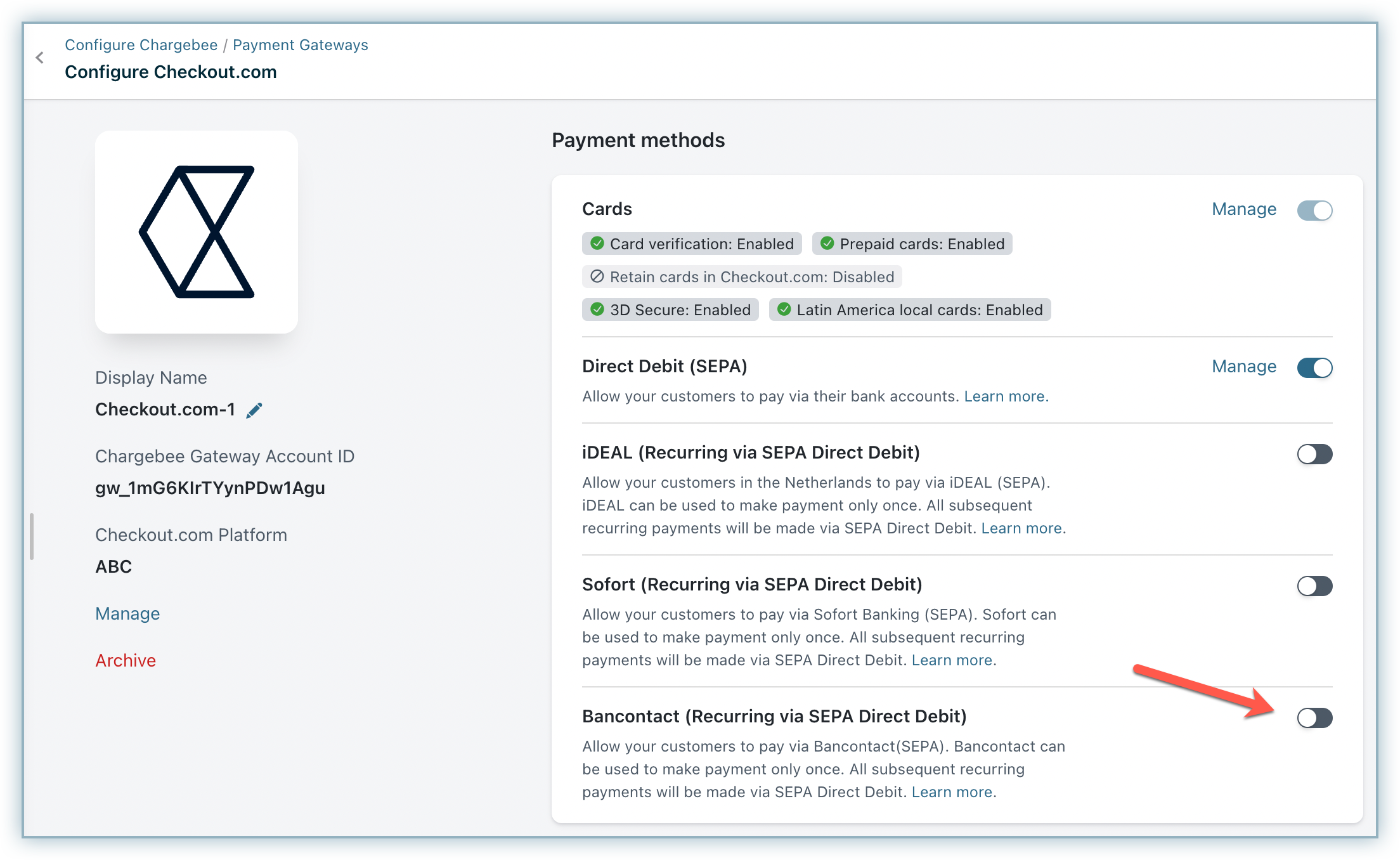Select the gateway ID gw_1mG6KIrTYynPDw1Agu
This screenshot has height=860, width=1400.
pyautogui.click(x=210, y=488)
